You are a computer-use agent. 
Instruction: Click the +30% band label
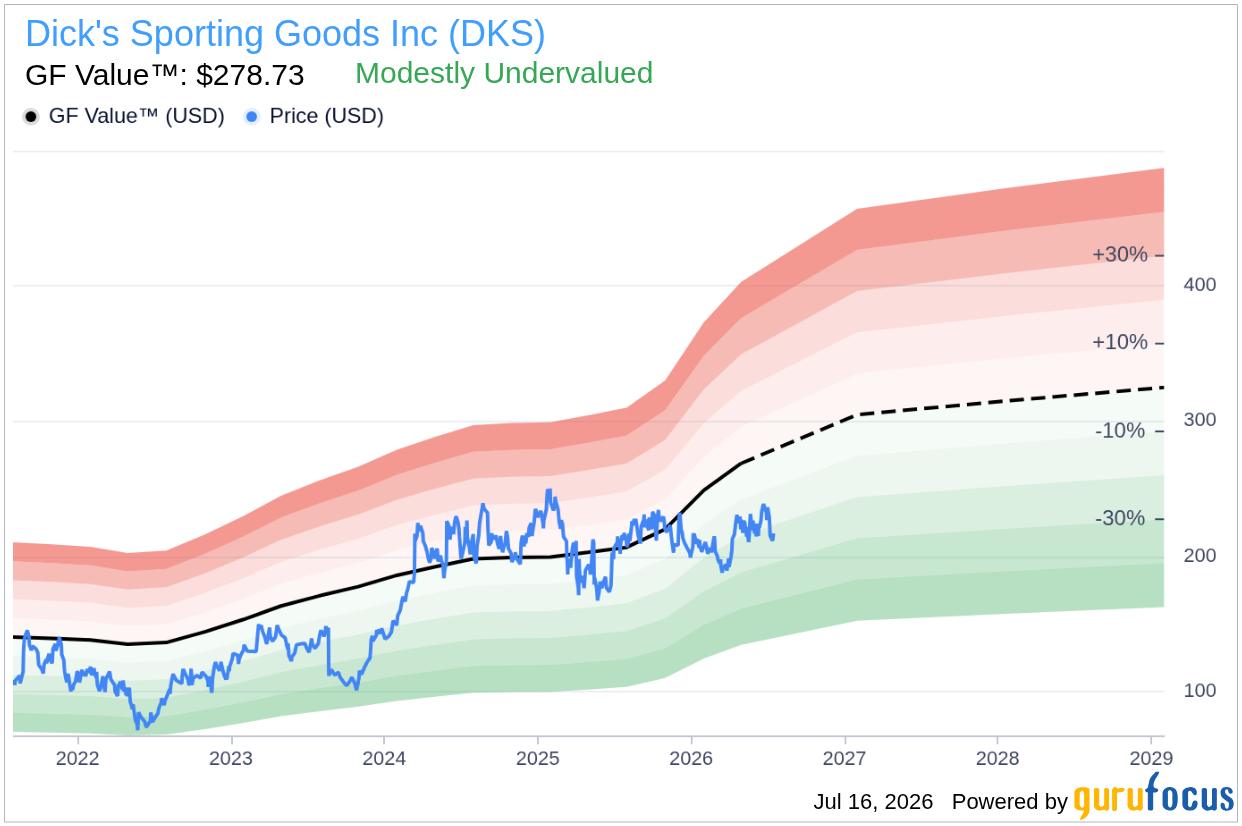pos(1119,255)
